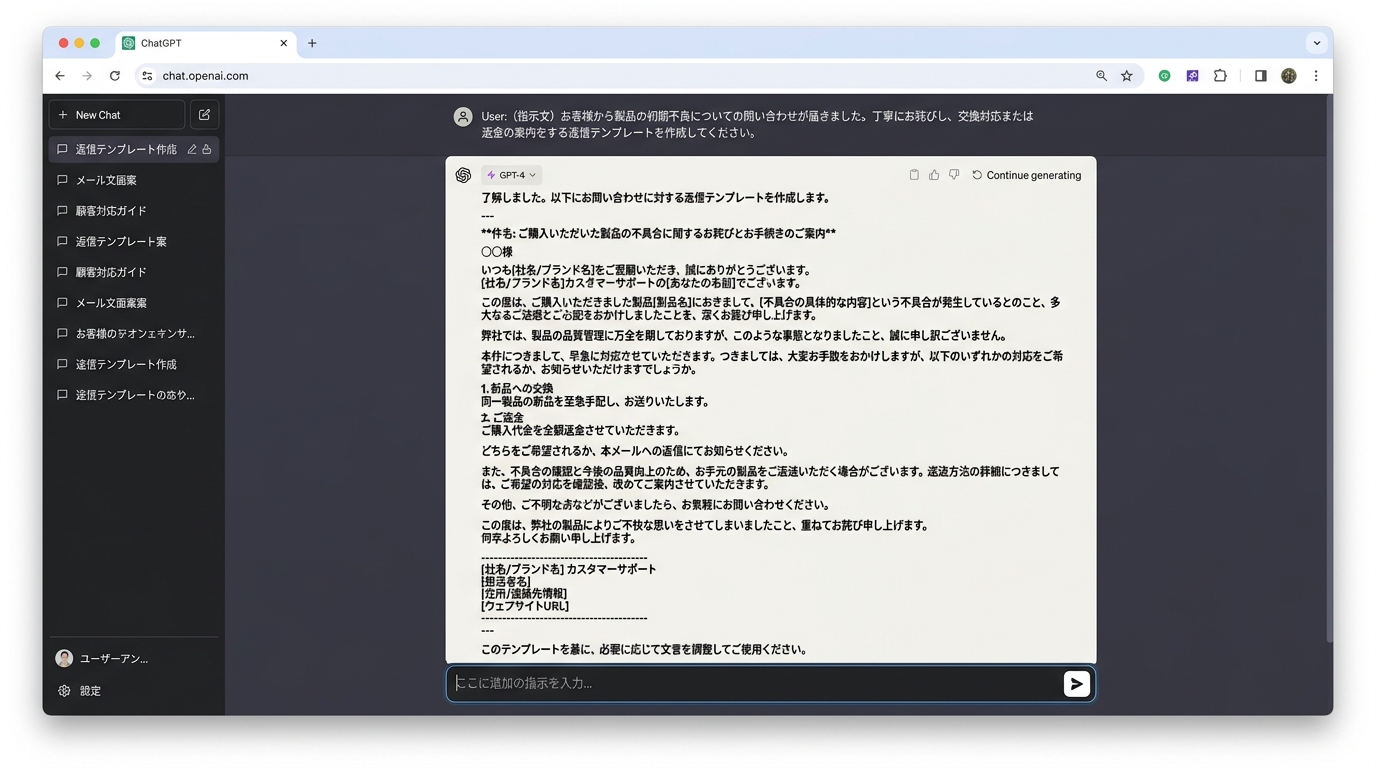Click the thumbs down icon on response
The width and height of the screenshot is (1376, 768).
tap(954, 175)
